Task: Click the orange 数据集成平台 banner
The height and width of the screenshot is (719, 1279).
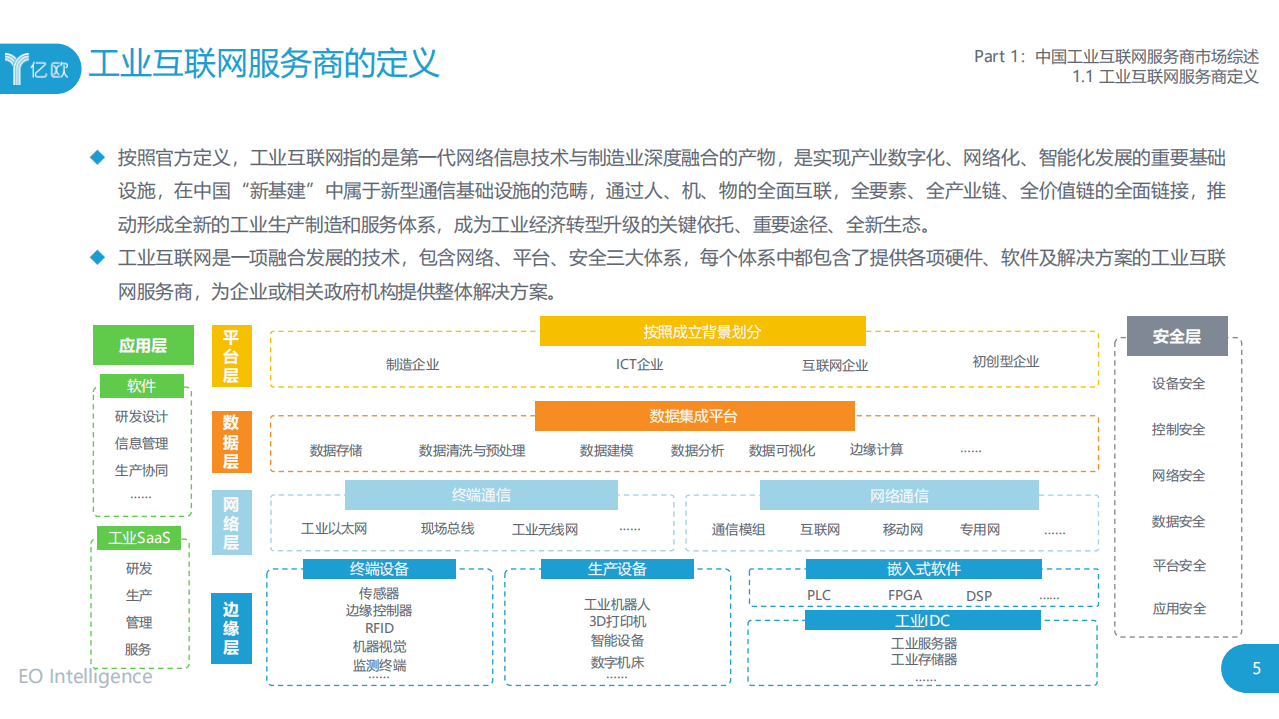Action: 696,416
